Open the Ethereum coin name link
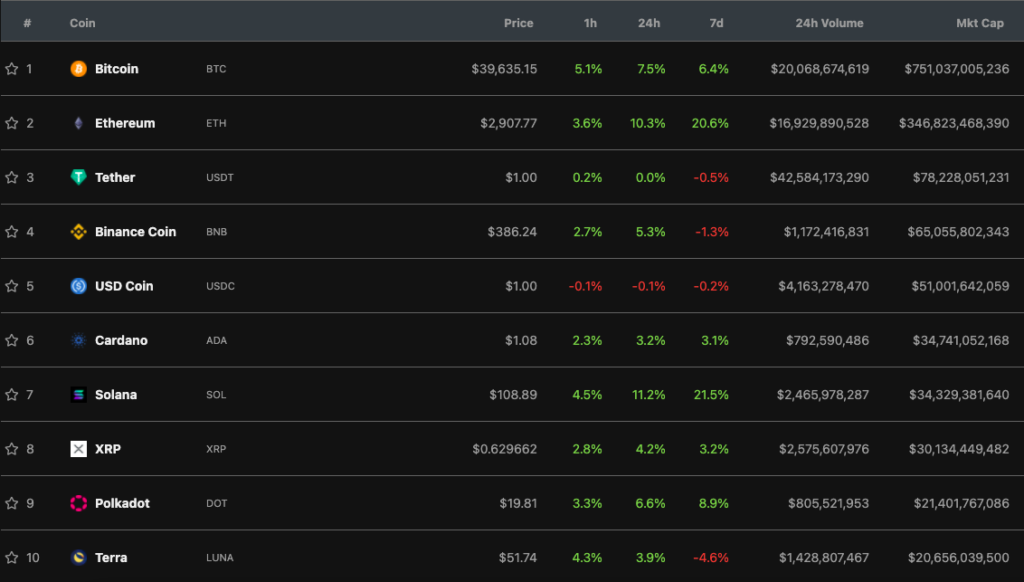The image size is (1024, 582). [125, 123]
